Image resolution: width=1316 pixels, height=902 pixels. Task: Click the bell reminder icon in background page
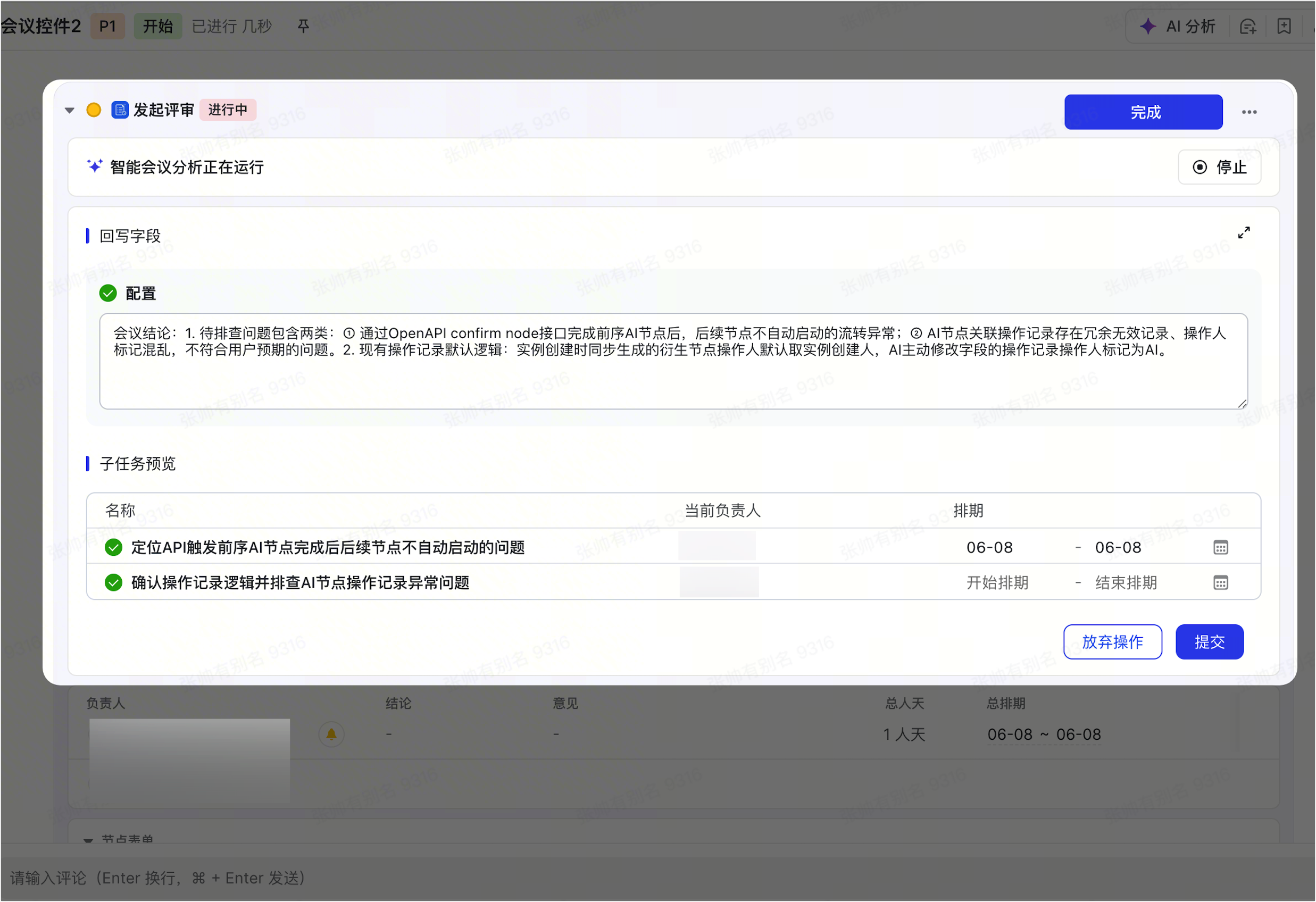[x=331, y=734]
